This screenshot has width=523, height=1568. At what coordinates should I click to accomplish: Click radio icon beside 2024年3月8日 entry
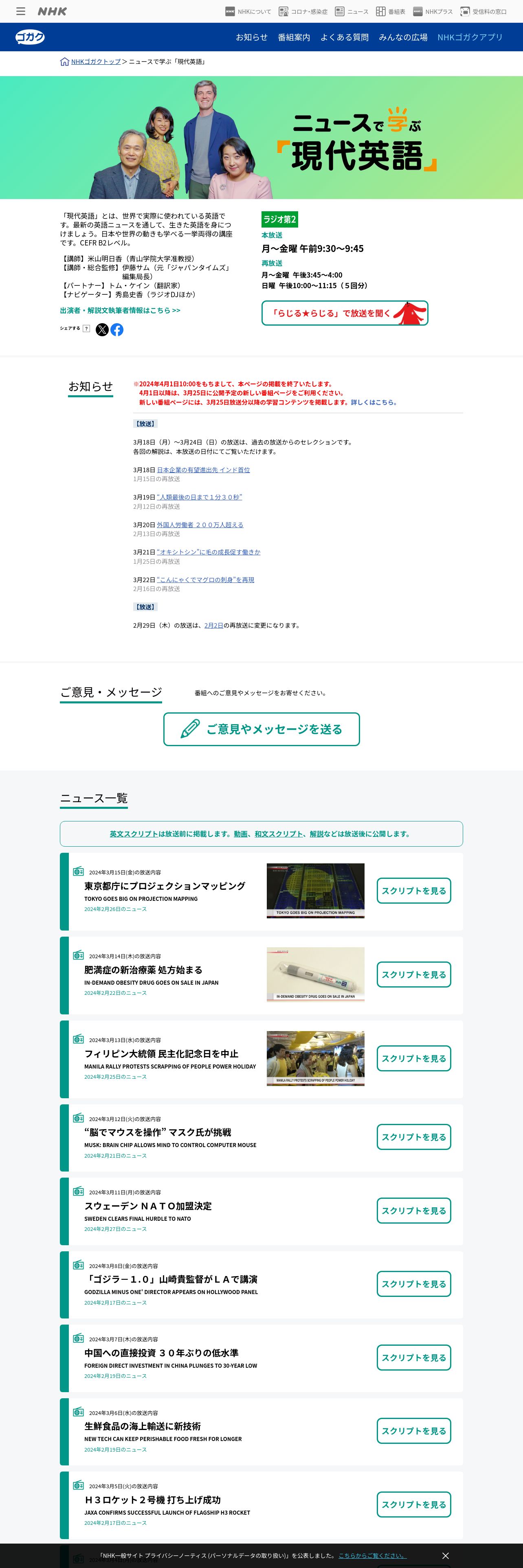[78, 1265]
